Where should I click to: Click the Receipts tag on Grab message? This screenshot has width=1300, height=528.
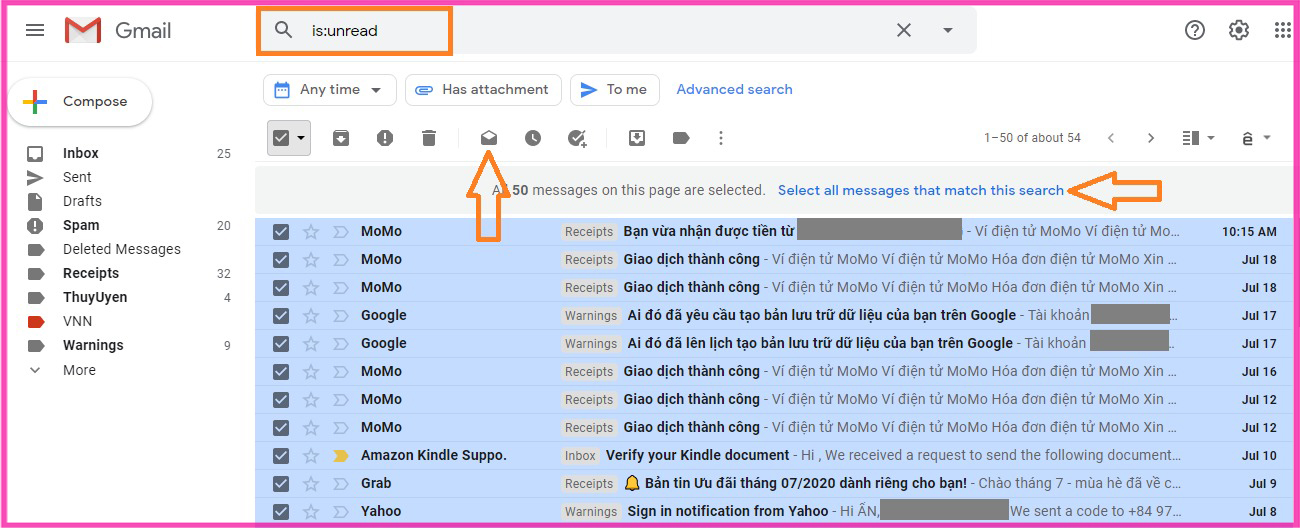click(x=589, y=483)
